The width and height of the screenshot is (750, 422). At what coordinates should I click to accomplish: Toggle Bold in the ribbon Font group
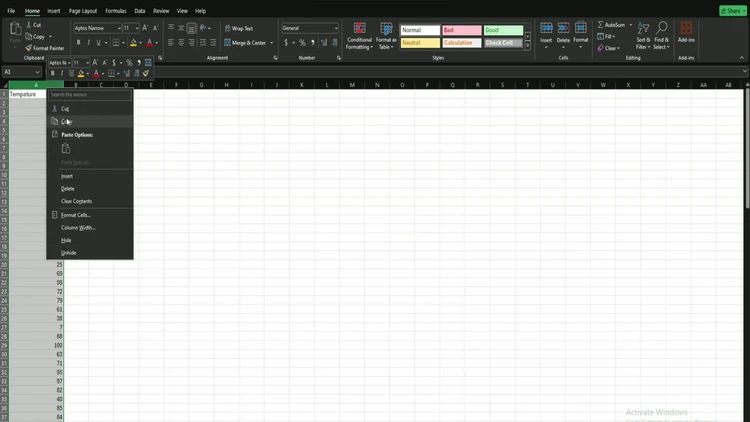coord(78,43)
